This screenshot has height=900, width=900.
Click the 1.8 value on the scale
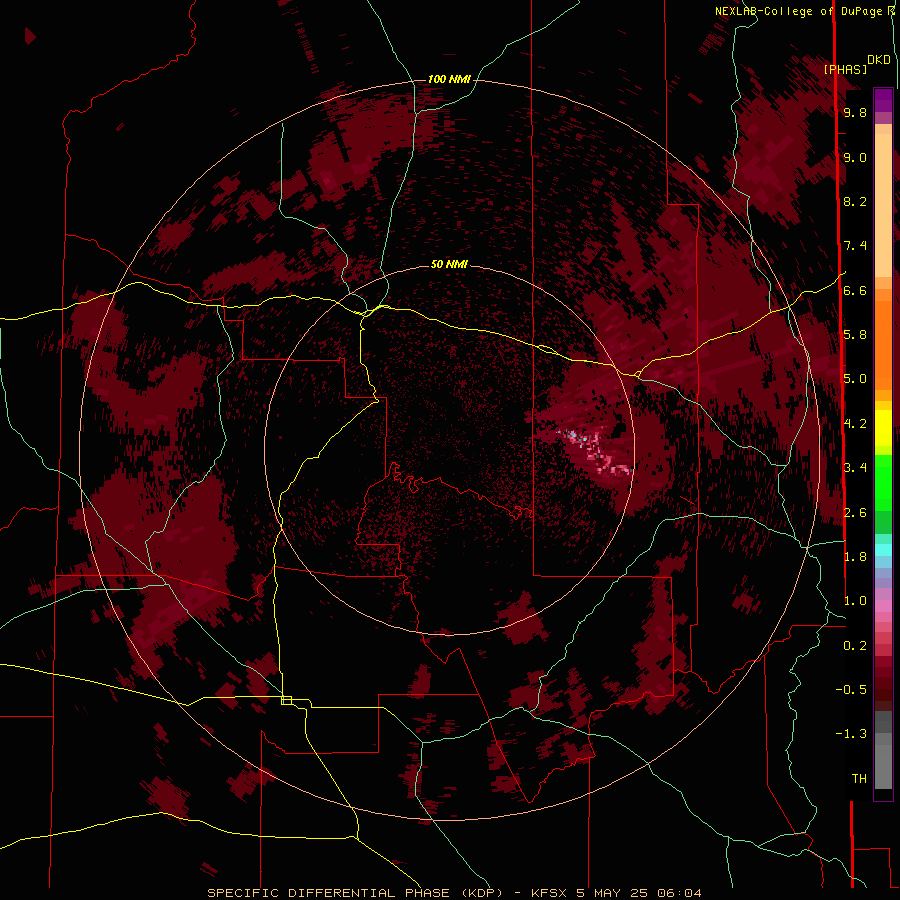pos(855,557)
